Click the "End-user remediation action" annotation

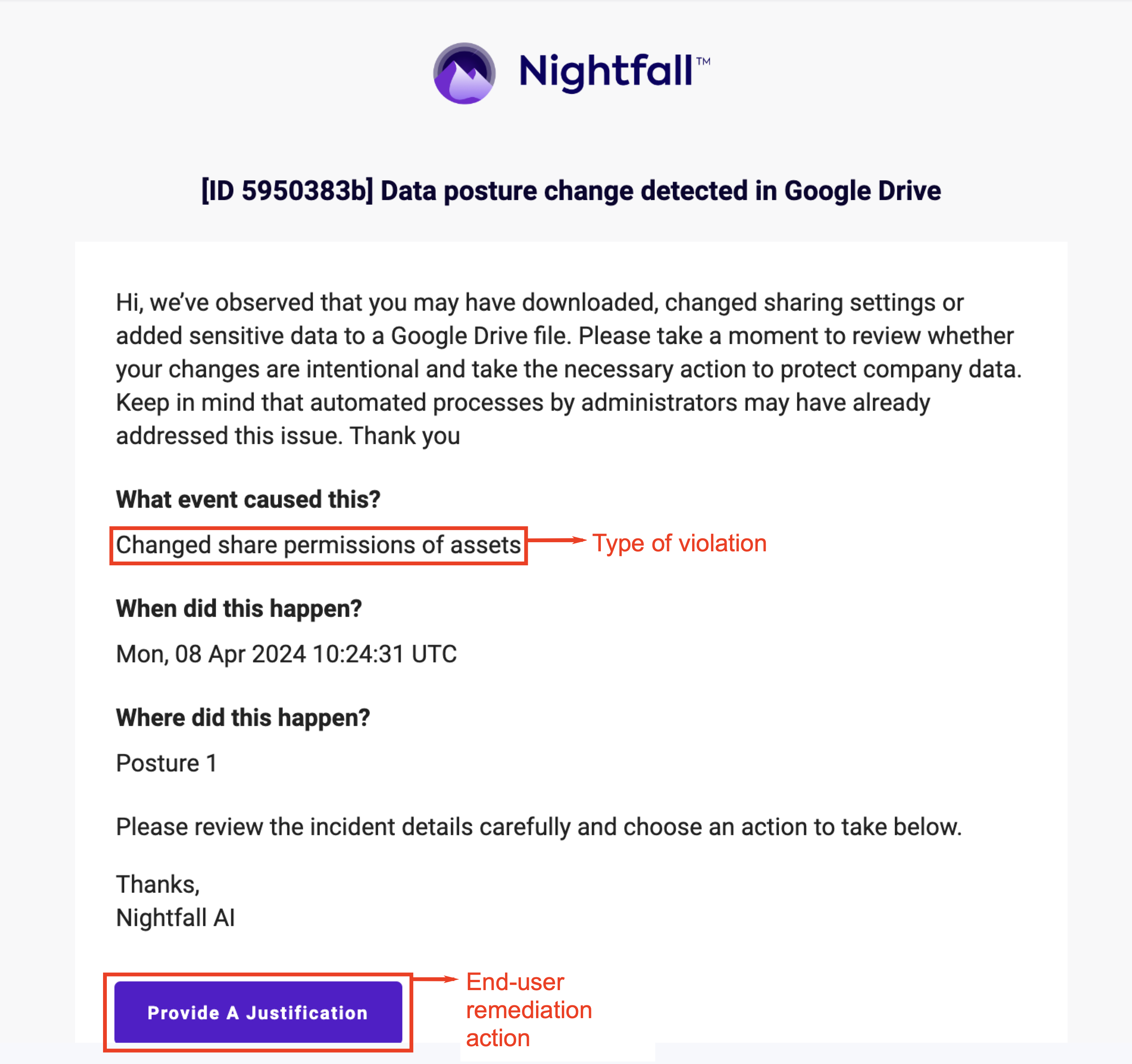pos(528,1010)
